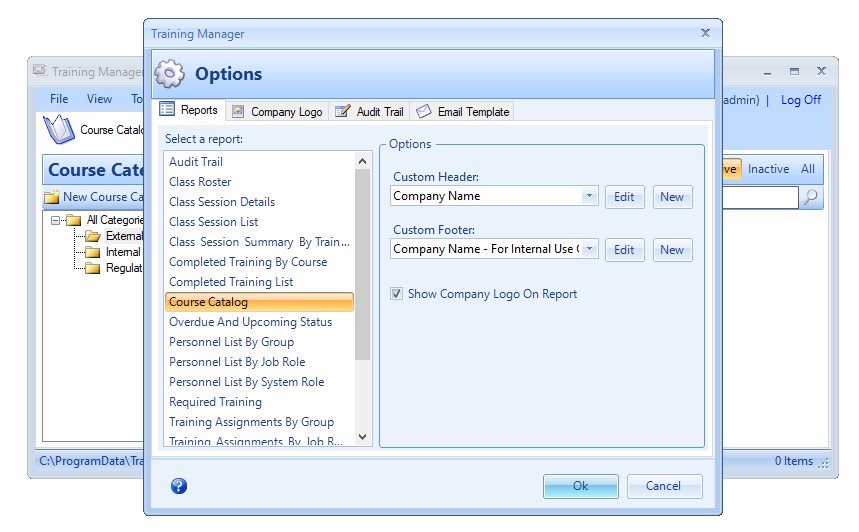Collapse the All Categories tree node

pos(58,220)
